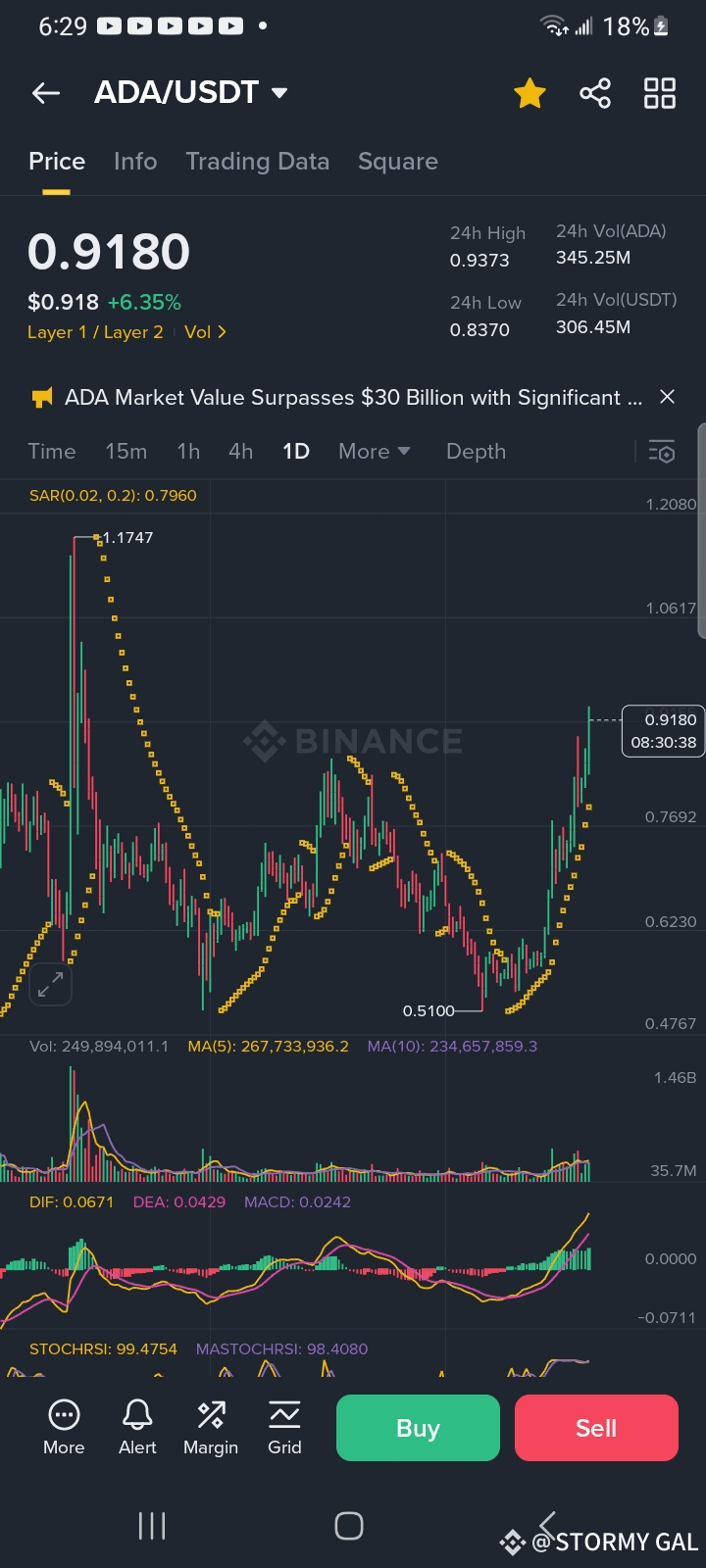The height and width of the screenshot is (1568, 706).
Task: Toggle the favorite star for ADA/USDT
Action: (x=529, y=93)
